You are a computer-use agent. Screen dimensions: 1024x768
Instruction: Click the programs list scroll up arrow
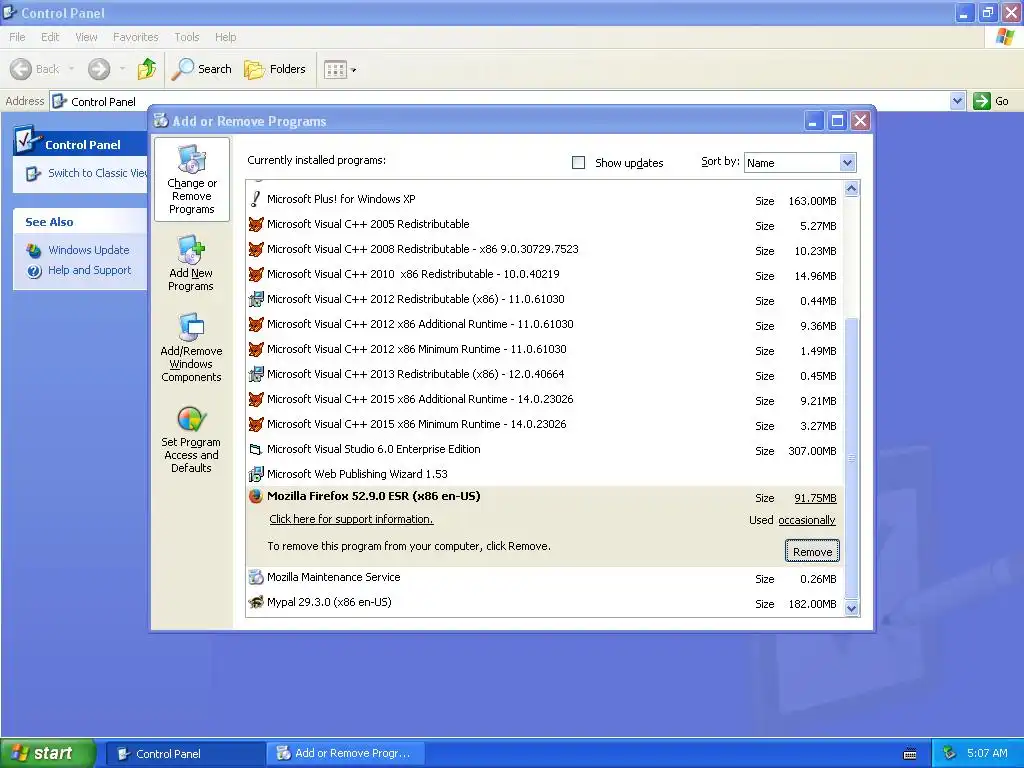pos(851,189)
